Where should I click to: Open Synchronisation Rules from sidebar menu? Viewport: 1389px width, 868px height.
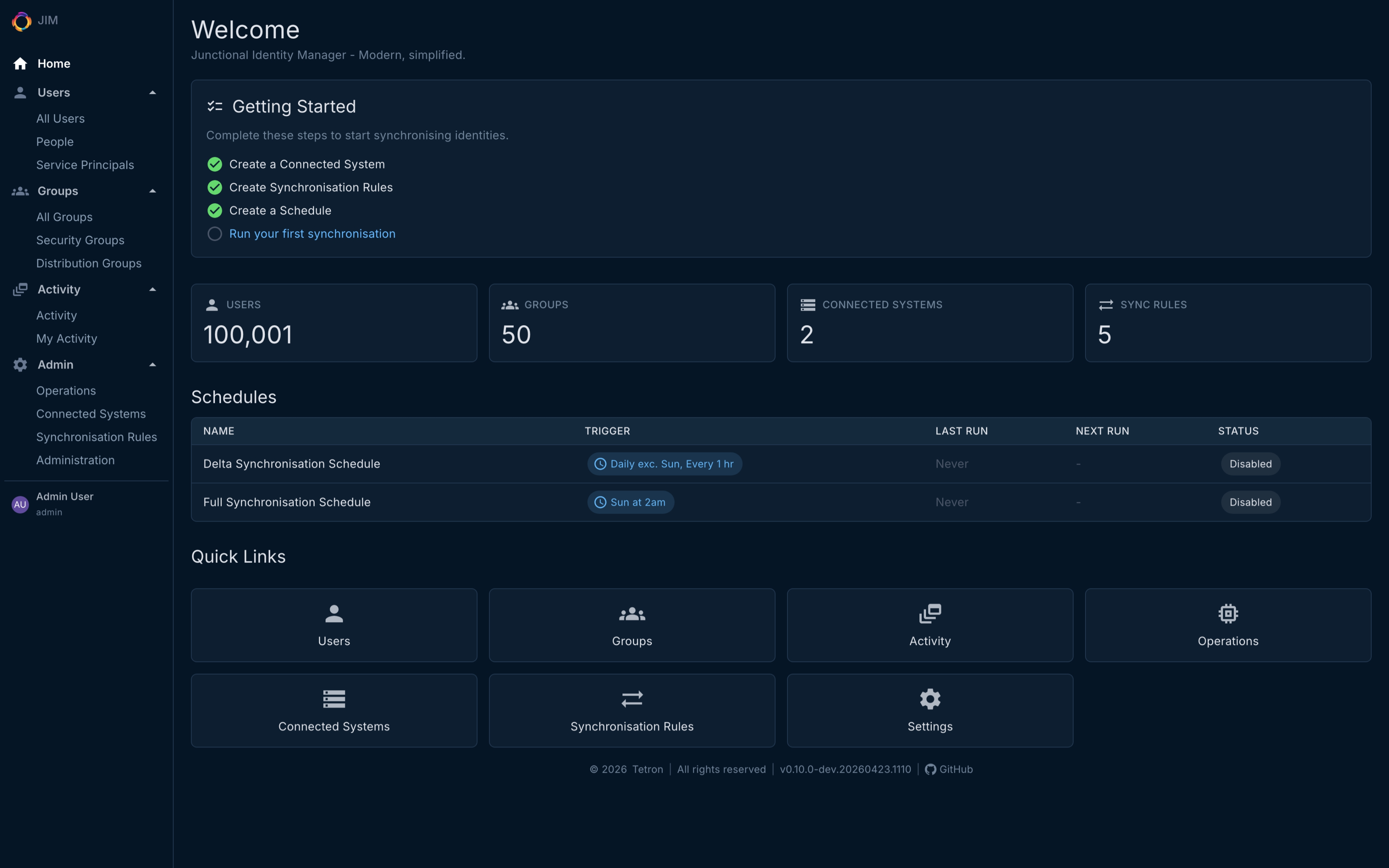96,437
